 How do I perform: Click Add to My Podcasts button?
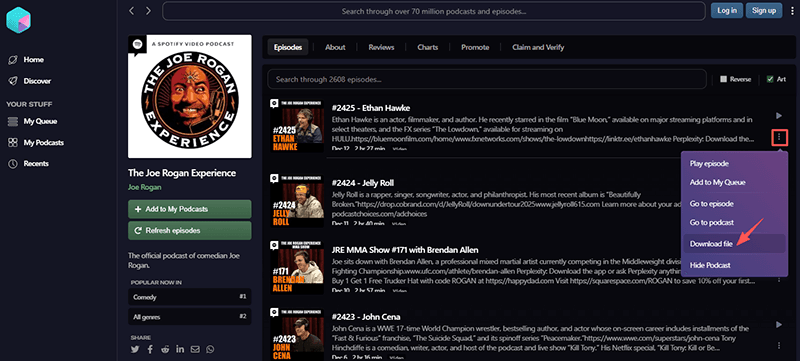coord(189,209)
